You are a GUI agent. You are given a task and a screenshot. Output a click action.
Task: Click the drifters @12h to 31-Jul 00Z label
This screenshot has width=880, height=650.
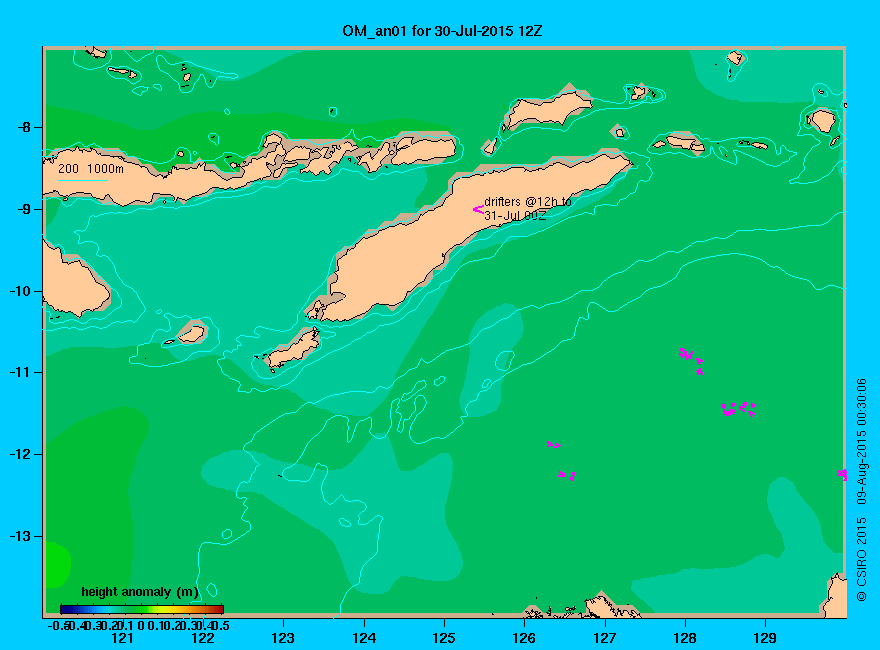528,208
